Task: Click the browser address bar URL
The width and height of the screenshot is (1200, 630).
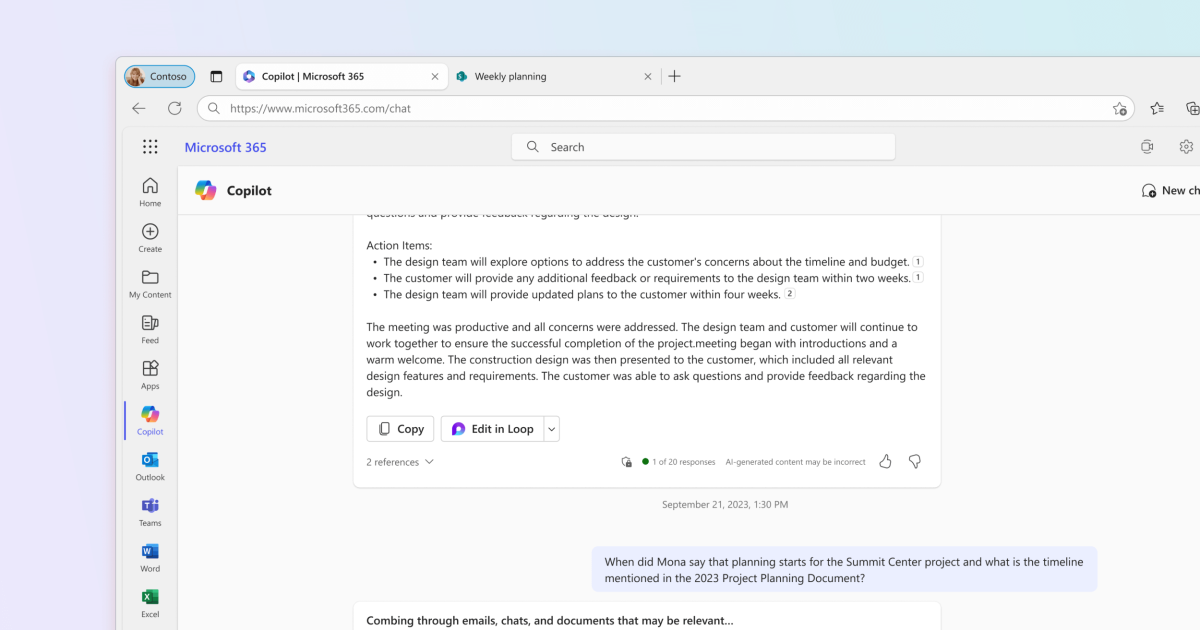Action: 320,108
